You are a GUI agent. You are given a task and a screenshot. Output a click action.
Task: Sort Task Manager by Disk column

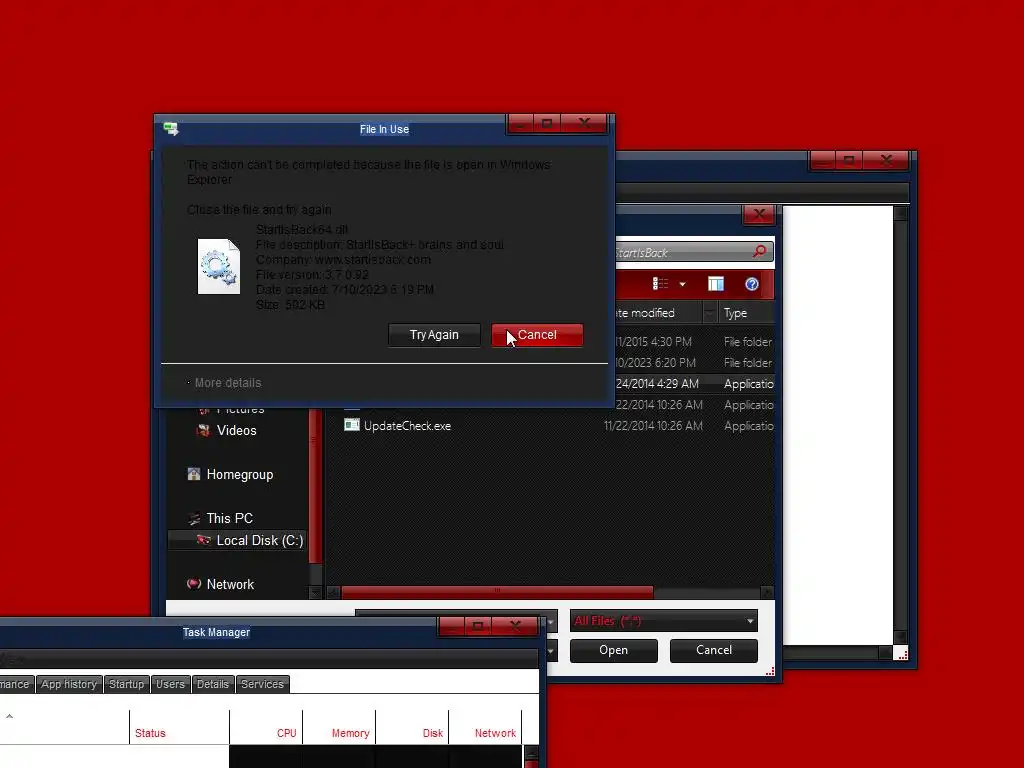pos(412,727)
